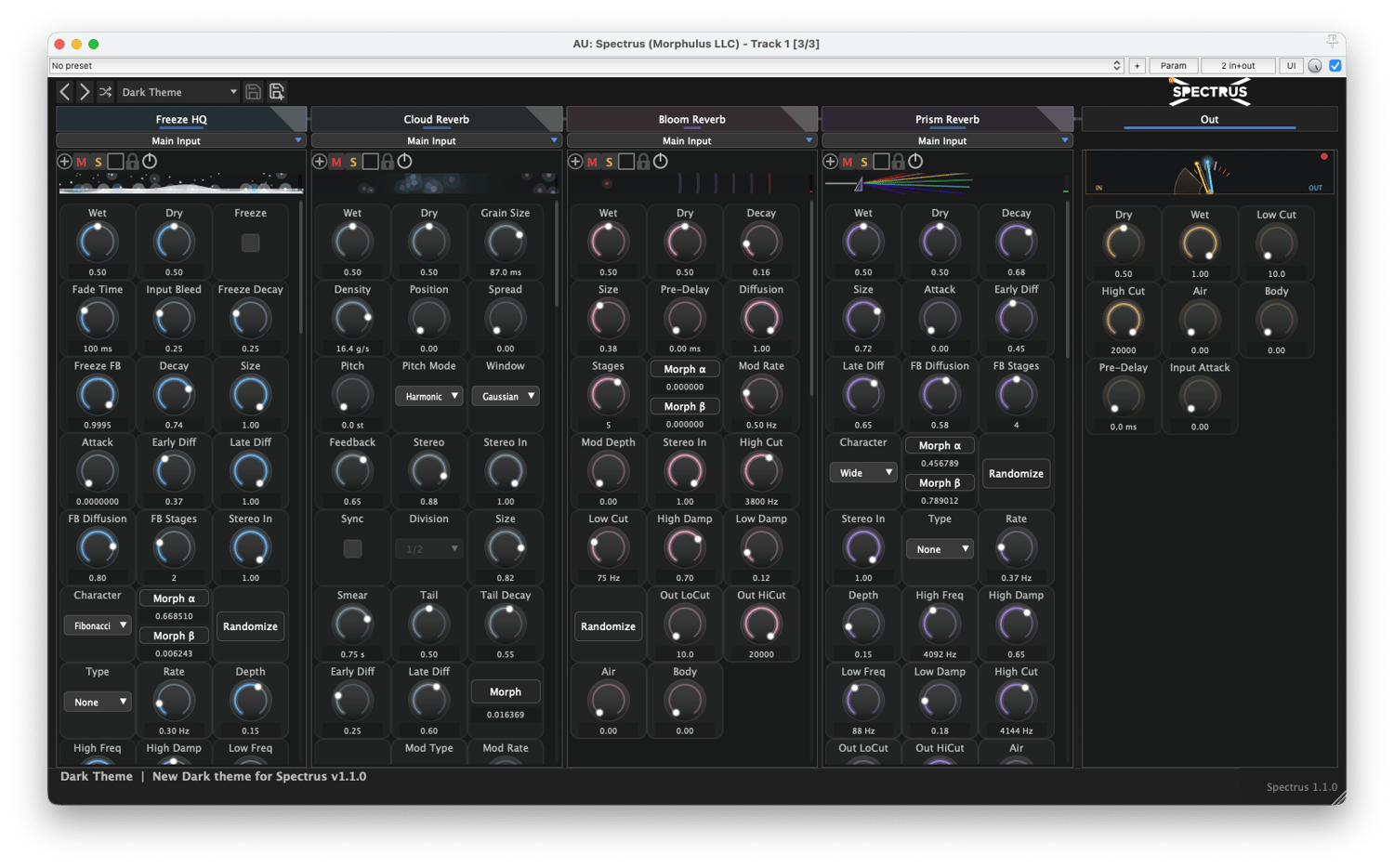This screenshot has width=1394, height=868.
Task: Open the Harmonic Pitch Mode dropdown
Action: click(x=429, y=396)
